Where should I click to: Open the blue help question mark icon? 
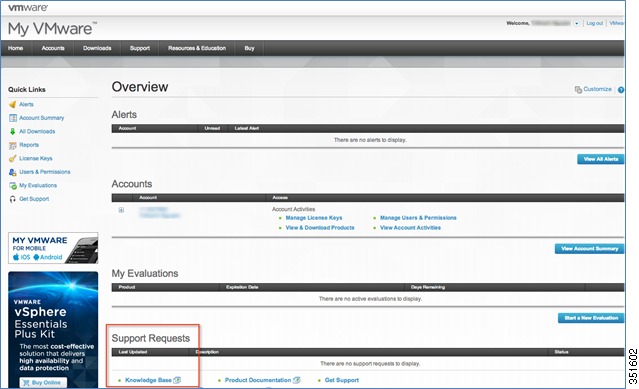coord(621,90)
